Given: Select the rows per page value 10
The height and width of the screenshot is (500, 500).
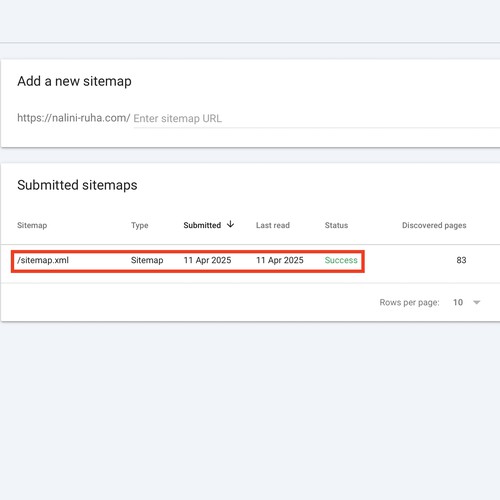Looking at the screenshot, I should (x=458, y=302).
